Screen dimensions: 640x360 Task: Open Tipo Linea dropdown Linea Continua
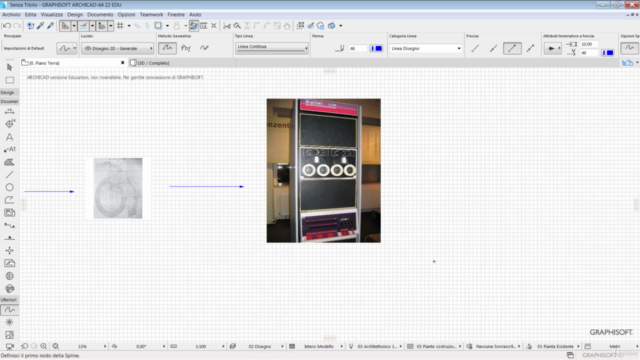pos(272,47)
